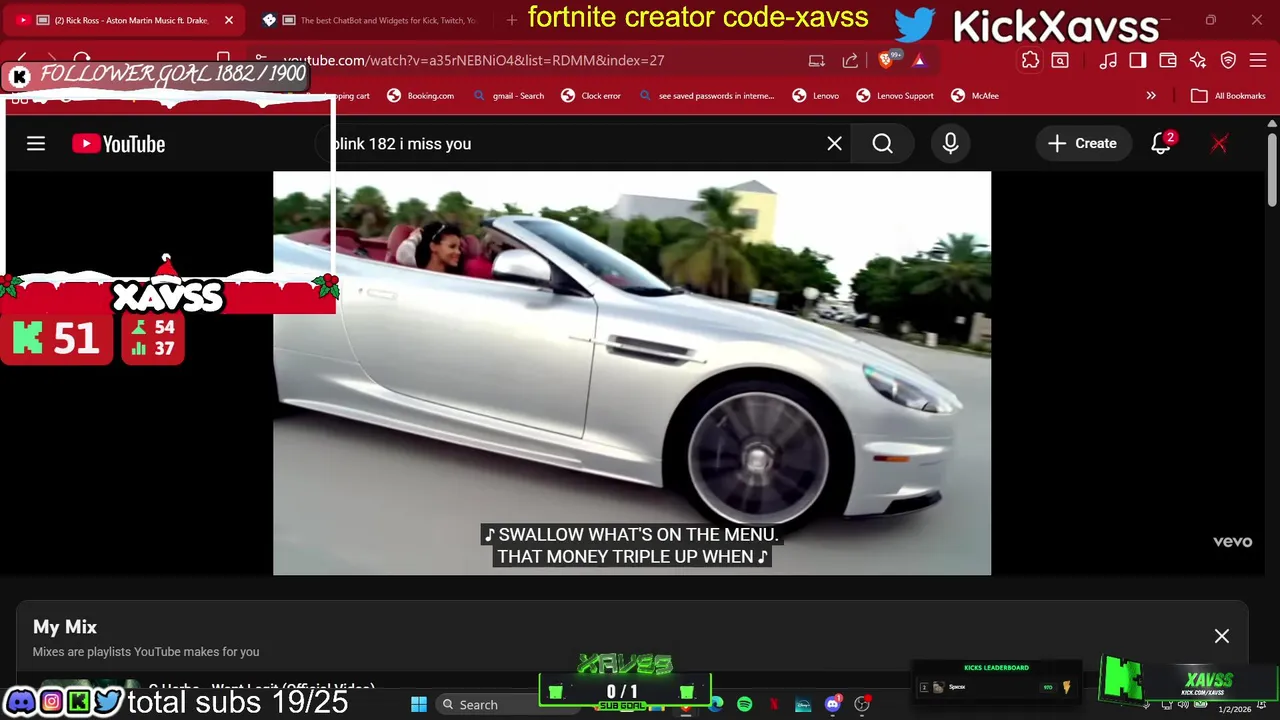The width and height of the screenshot is (1280, 720).
Task: Click the taskbar date 1/2/2026
Action: point(1235,709)
